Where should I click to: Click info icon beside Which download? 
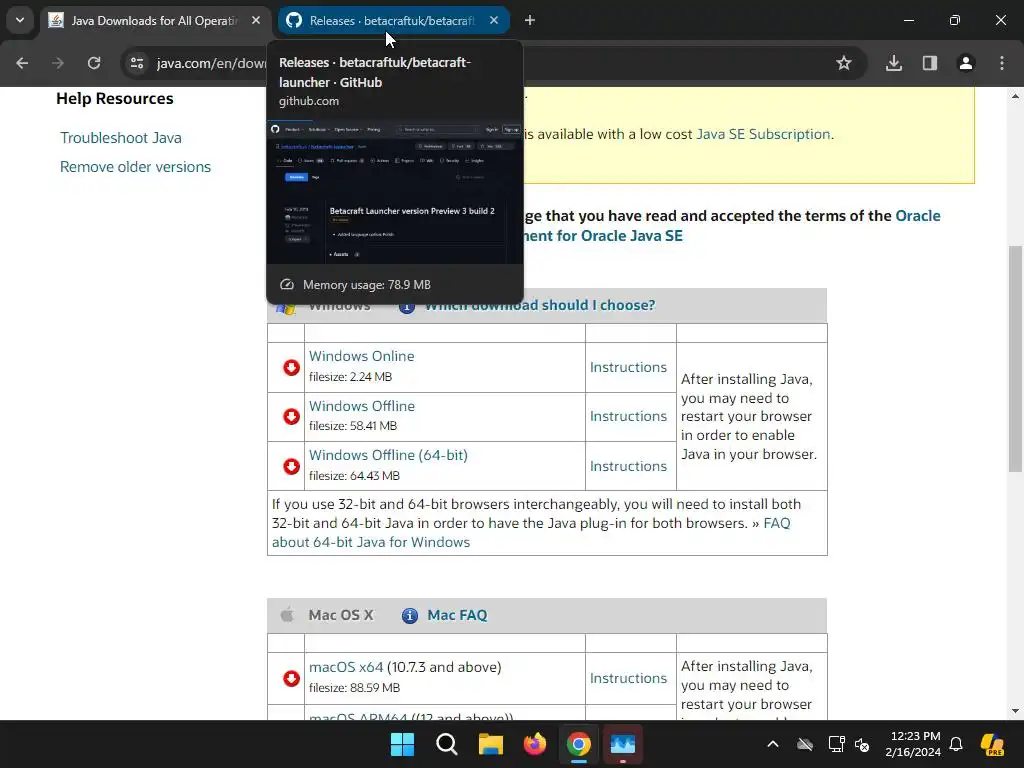click(407, 306)
